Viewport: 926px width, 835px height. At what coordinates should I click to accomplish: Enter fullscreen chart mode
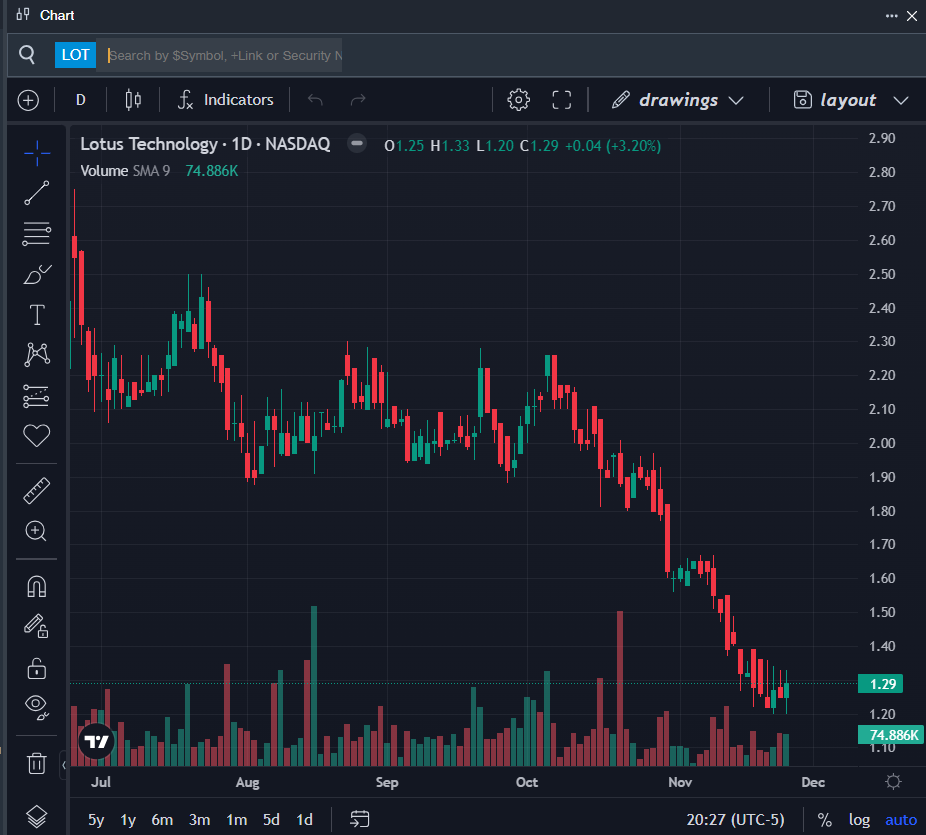562,100
